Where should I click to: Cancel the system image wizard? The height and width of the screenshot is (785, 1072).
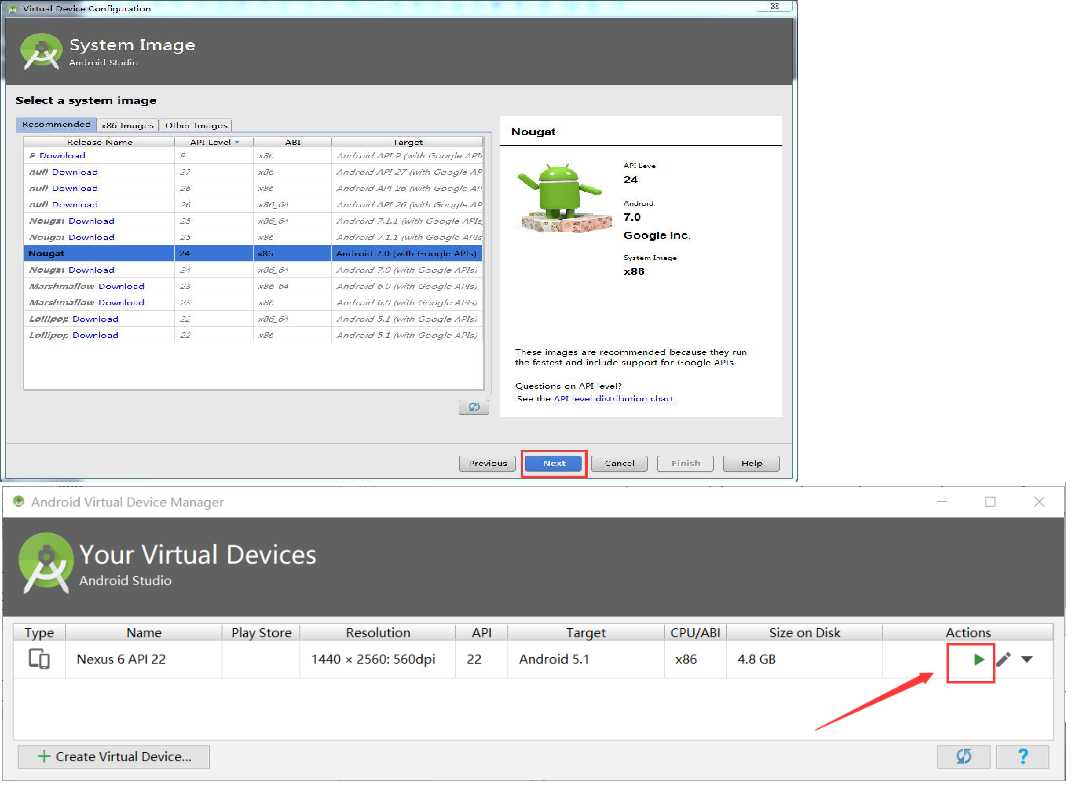tap(619, 464)
